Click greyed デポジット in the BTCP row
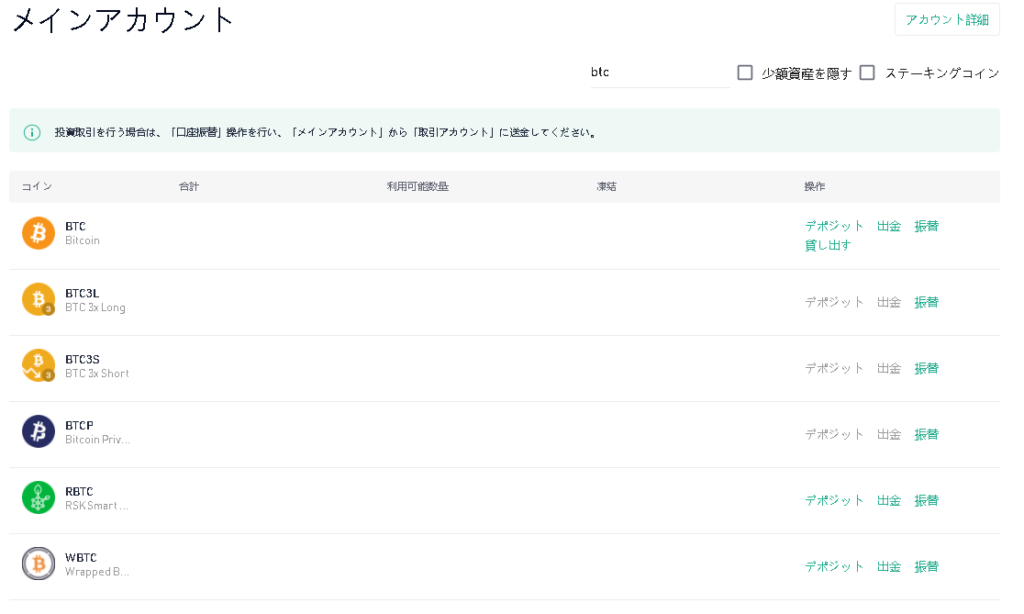The height and width of the screenshot is (614, 1024). [x=834, y=434]
